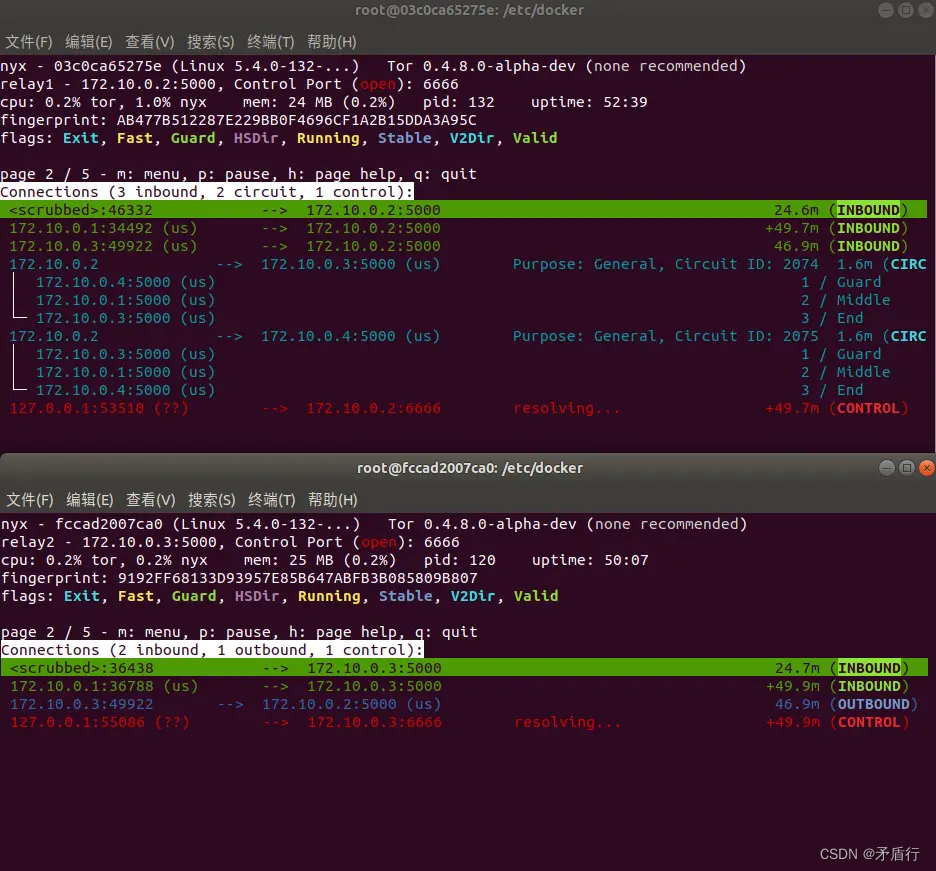Minimize the relay2 terminal window

pos(885,467)
